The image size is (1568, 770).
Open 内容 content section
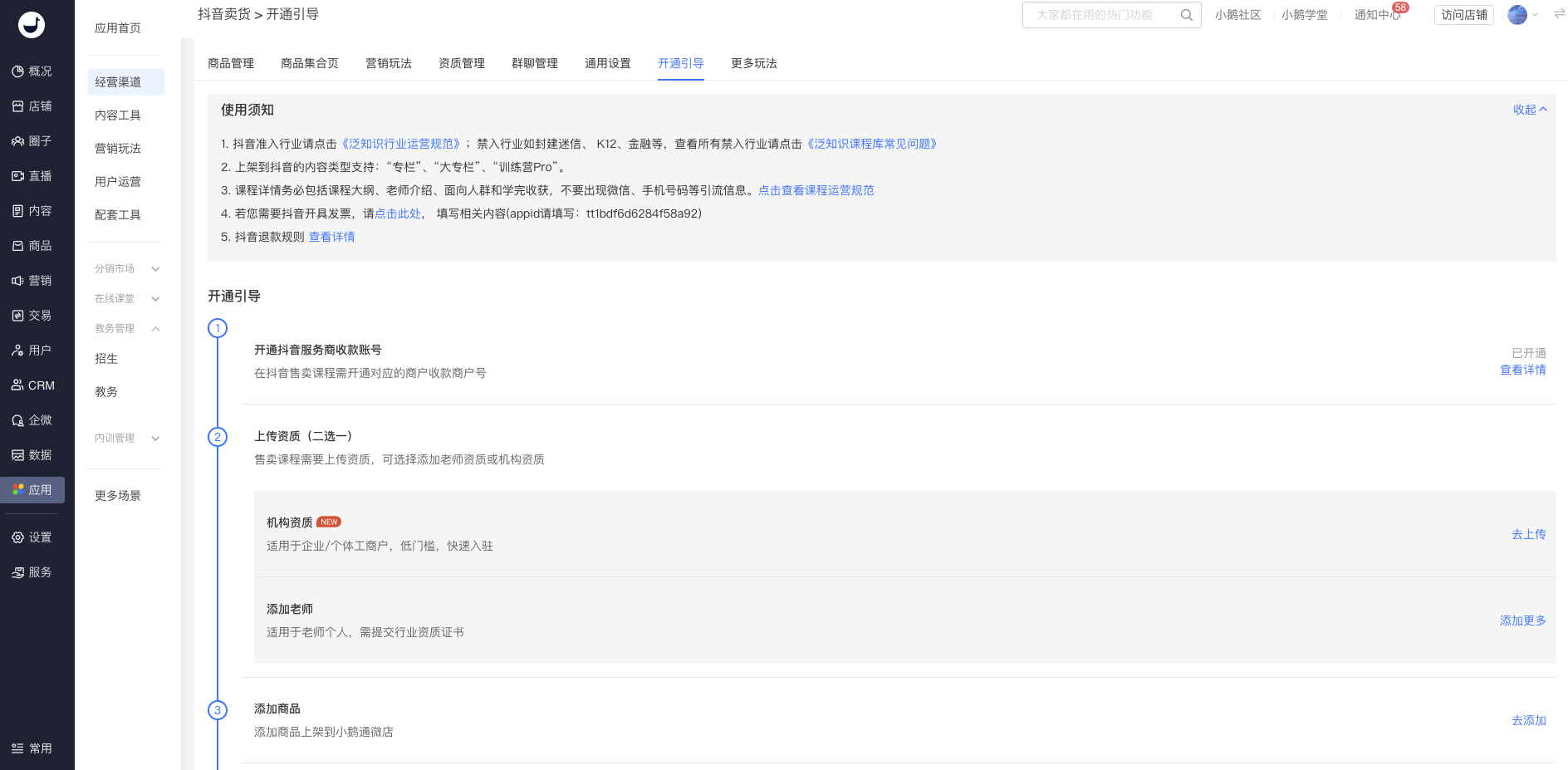(x=32, y=211)
